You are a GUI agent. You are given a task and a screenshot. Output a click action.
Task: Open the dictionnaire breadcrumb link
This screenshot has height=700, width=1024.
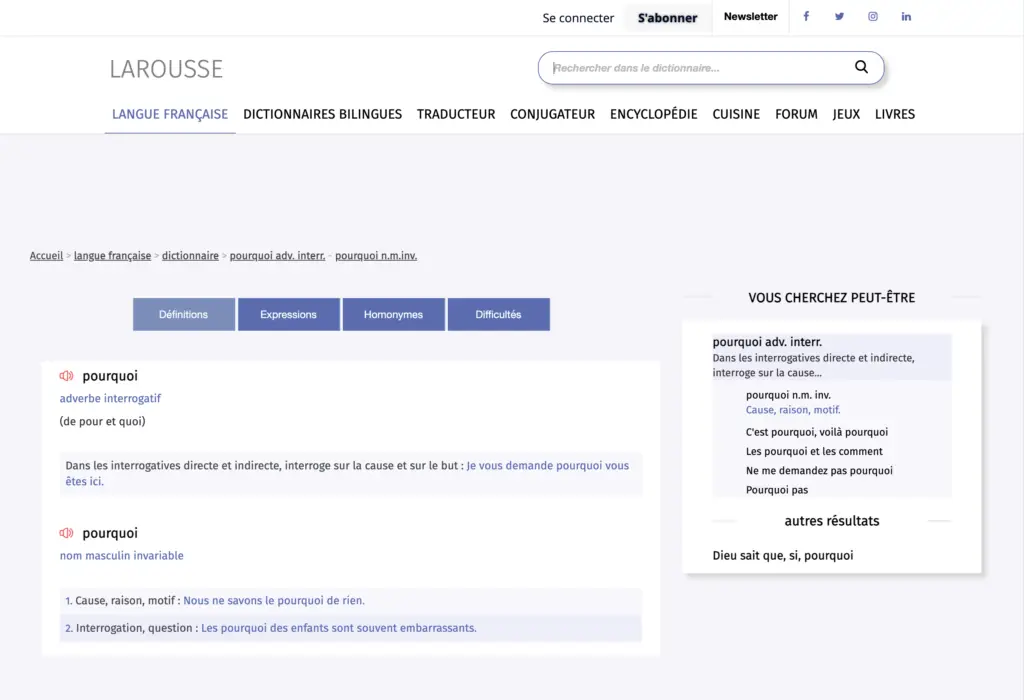(190, 255)
